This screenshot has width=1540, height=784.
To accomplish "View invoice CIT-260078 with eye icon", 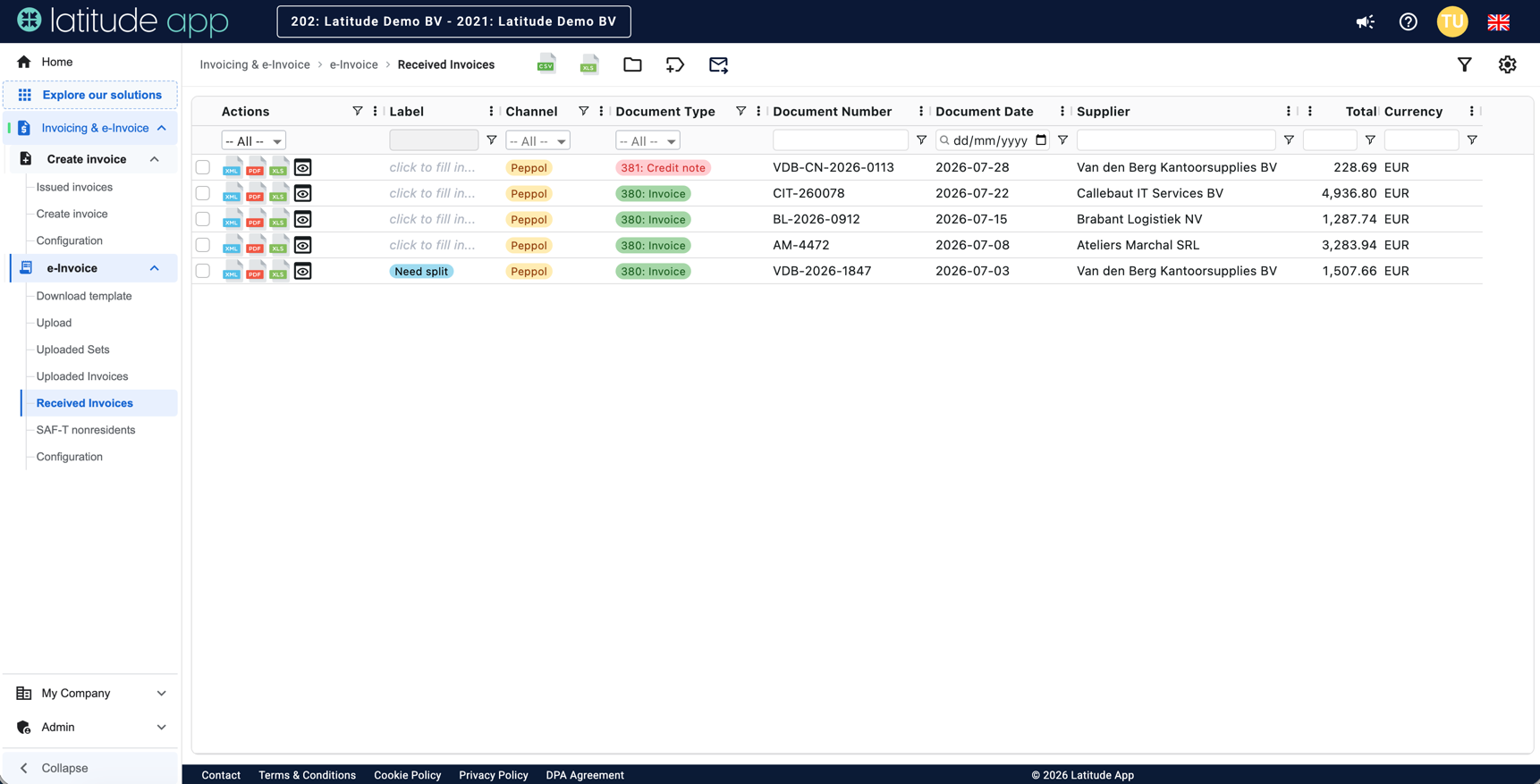I will 303,193.
